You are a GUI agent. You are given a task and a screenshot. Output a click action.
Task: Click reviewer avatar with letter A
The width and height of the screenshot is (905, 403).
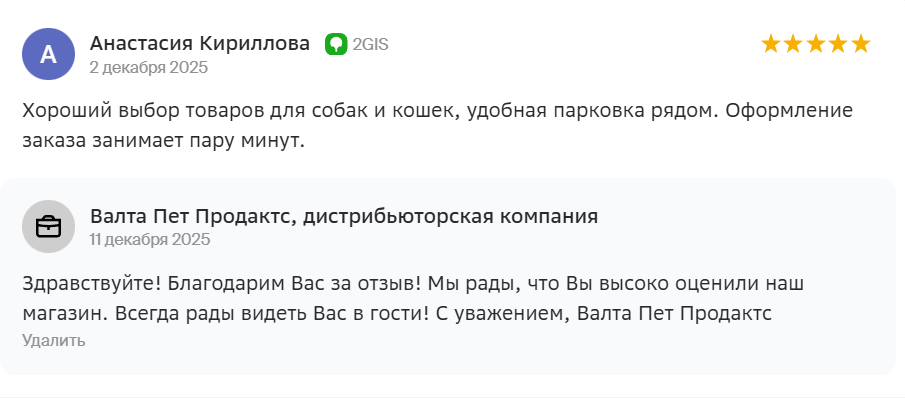pyautogui.click(x=48, y=55)
